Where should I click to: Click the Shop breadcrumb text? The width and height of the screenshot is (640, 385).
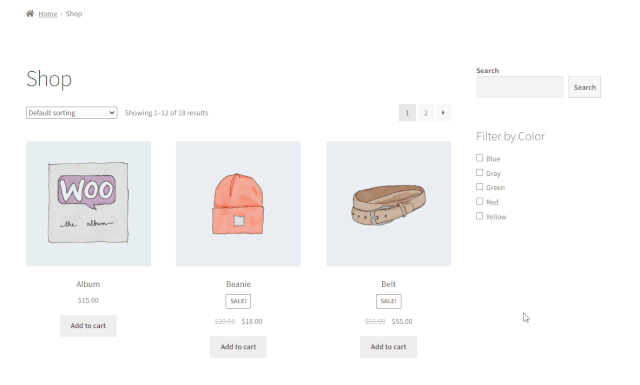point(74,14)
